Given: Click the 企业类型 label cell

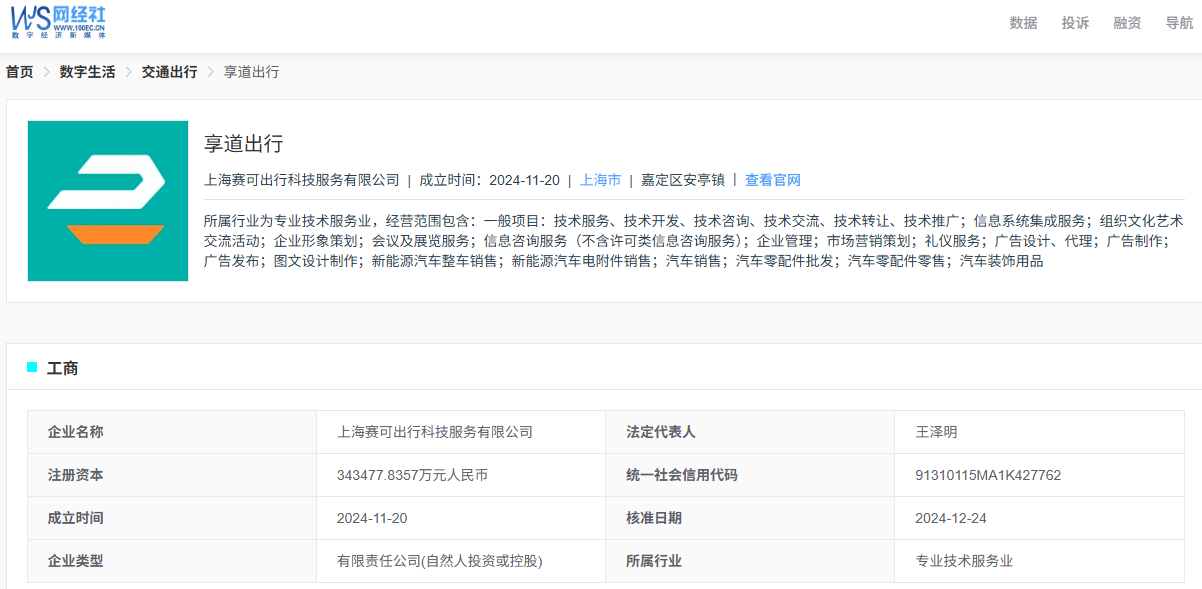Looking at the screenshot, I should click(x=172, y=561).
